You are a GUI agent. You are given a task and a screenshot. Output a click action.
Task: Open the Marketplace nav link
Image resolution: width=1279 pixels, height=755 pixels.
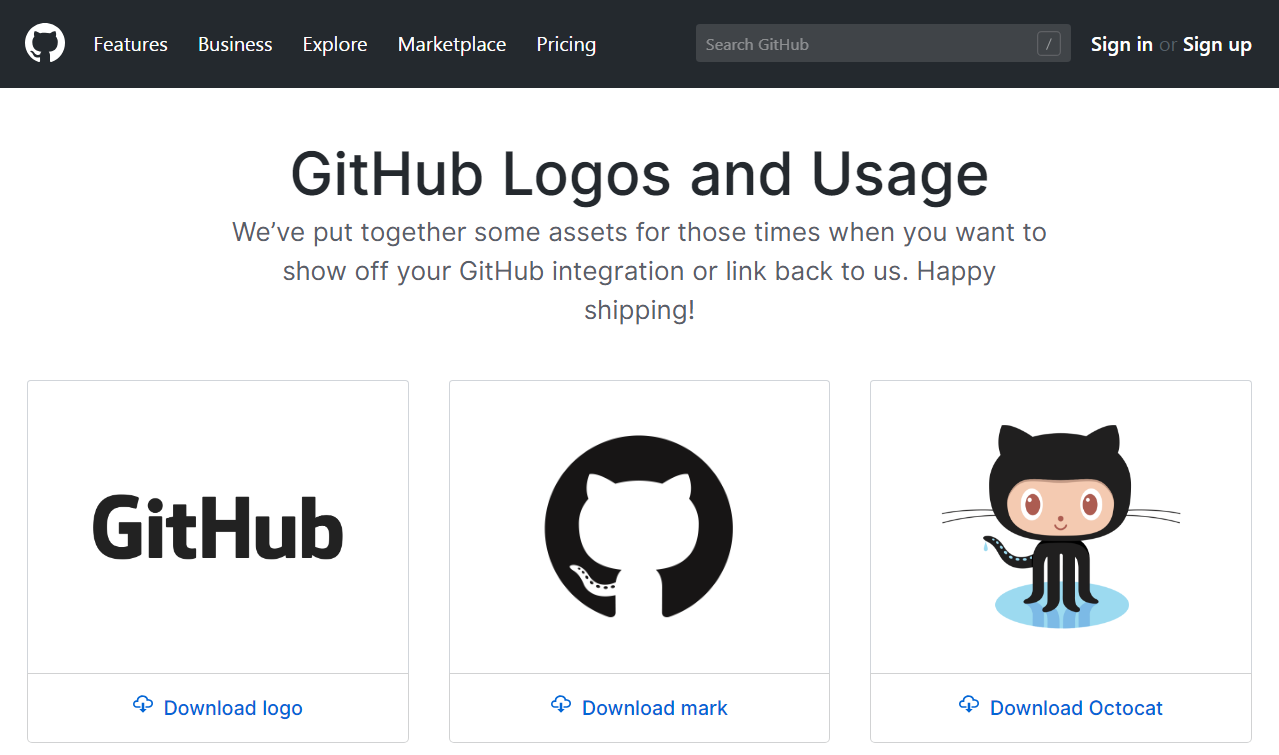point(452,44)
